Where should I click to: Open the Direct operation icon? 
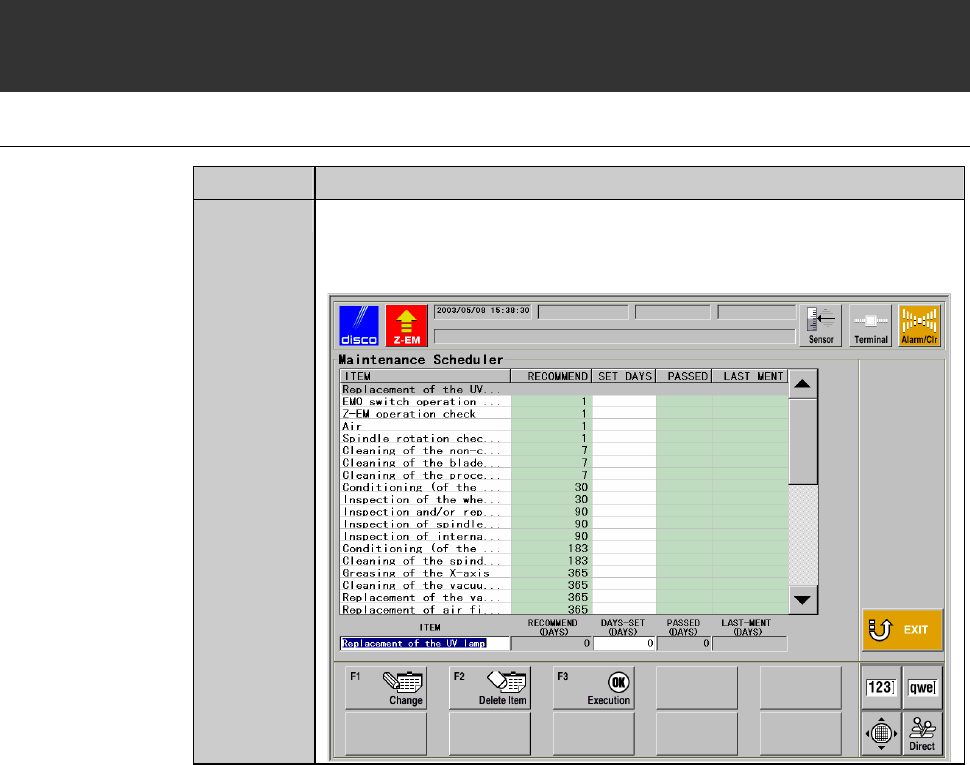click(922, 733)
